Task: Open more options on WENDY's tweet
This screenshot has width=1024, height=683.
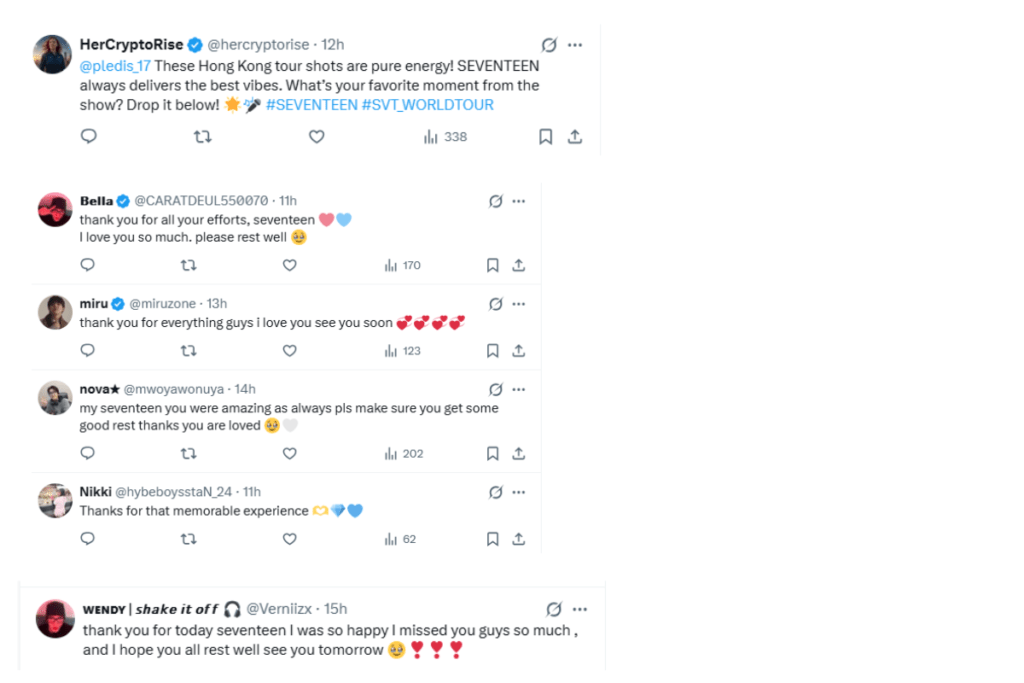Action: tap(581, 608)
